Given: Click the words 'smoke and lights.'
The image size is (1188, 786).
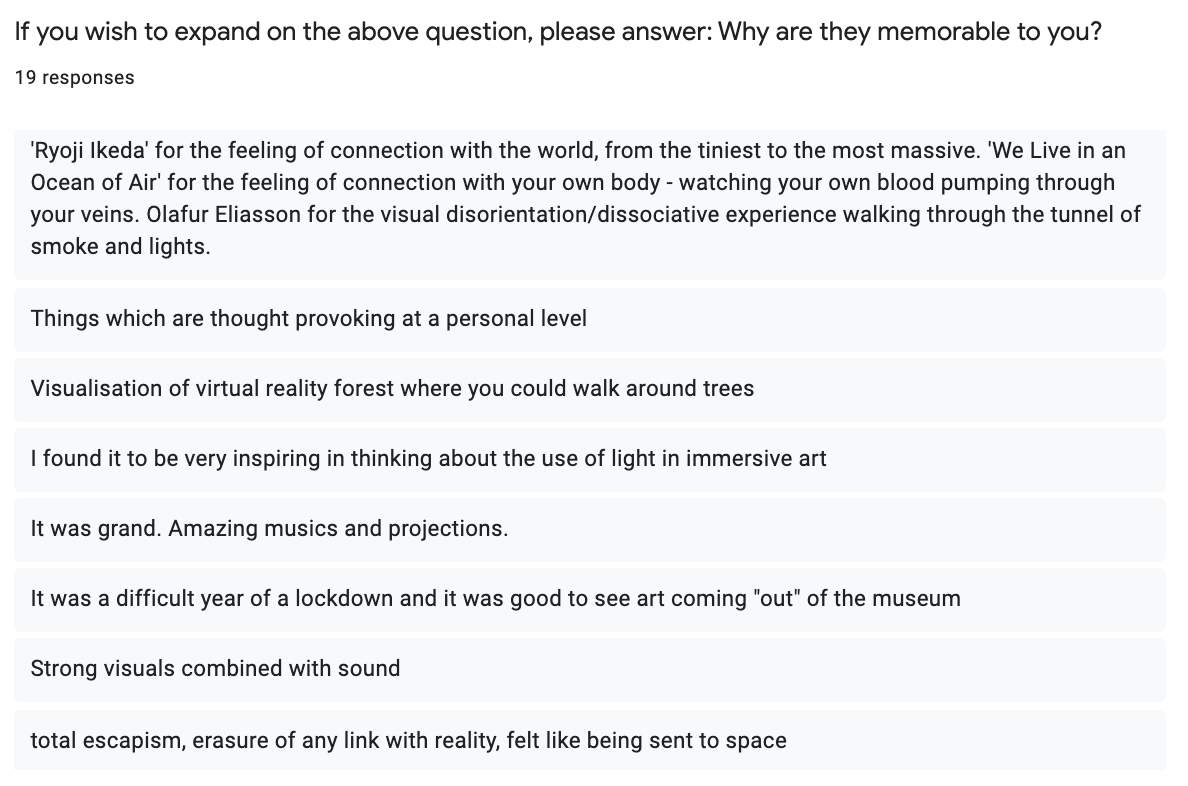Looking at the screenshot, I should [x=120, y=247].
